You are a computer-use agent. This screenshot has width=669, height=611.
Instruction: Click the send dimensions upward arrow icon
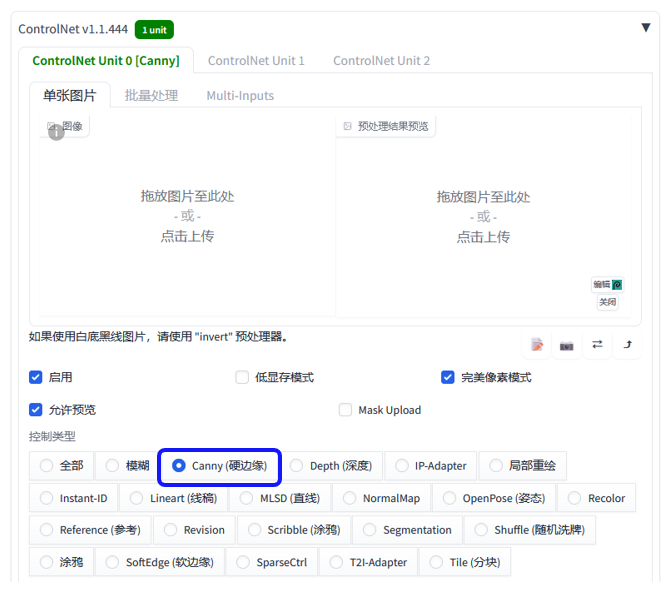pos(627,344)
